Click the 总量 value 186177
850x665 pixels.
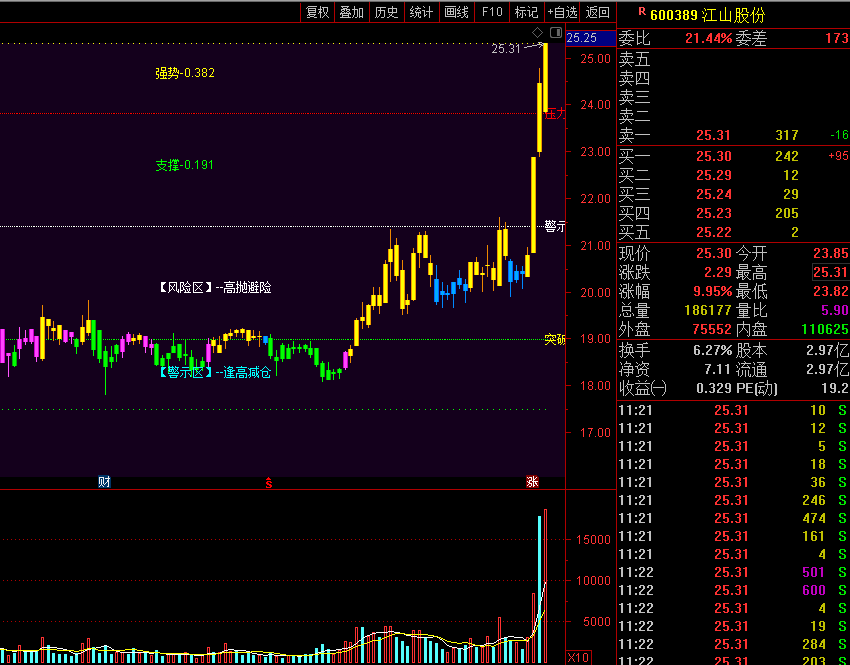coord(709,310)
